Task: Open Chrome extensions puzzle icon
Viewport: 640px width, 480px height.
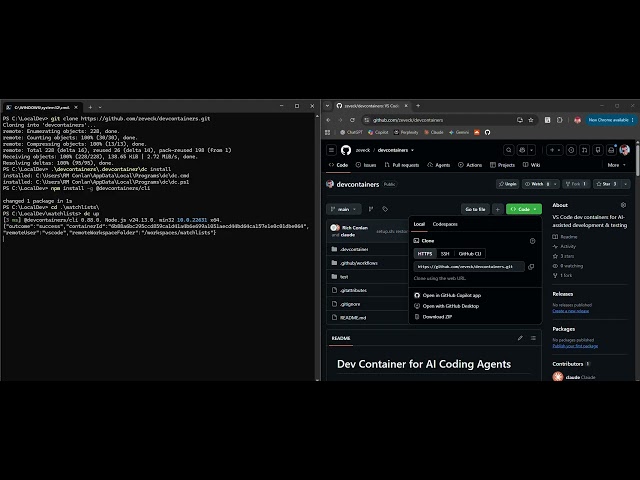Action: (x=560, y=120)
